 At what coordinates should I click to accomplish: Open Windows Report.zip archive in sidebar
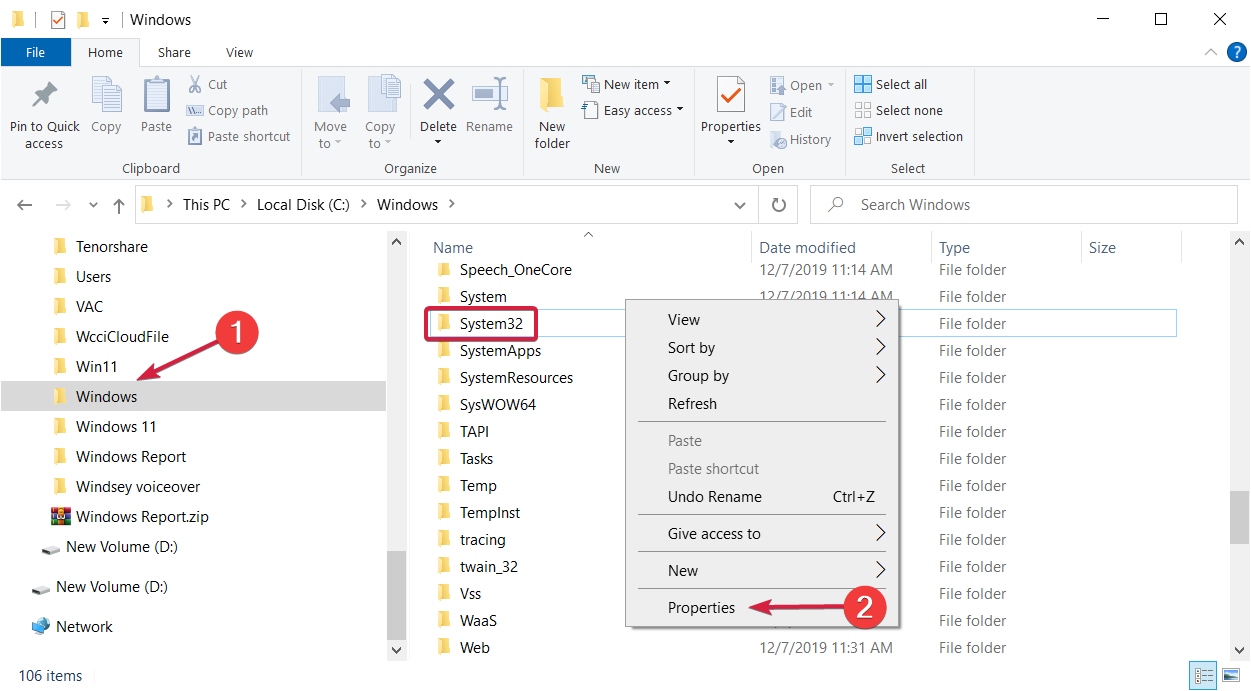[130, 517]
